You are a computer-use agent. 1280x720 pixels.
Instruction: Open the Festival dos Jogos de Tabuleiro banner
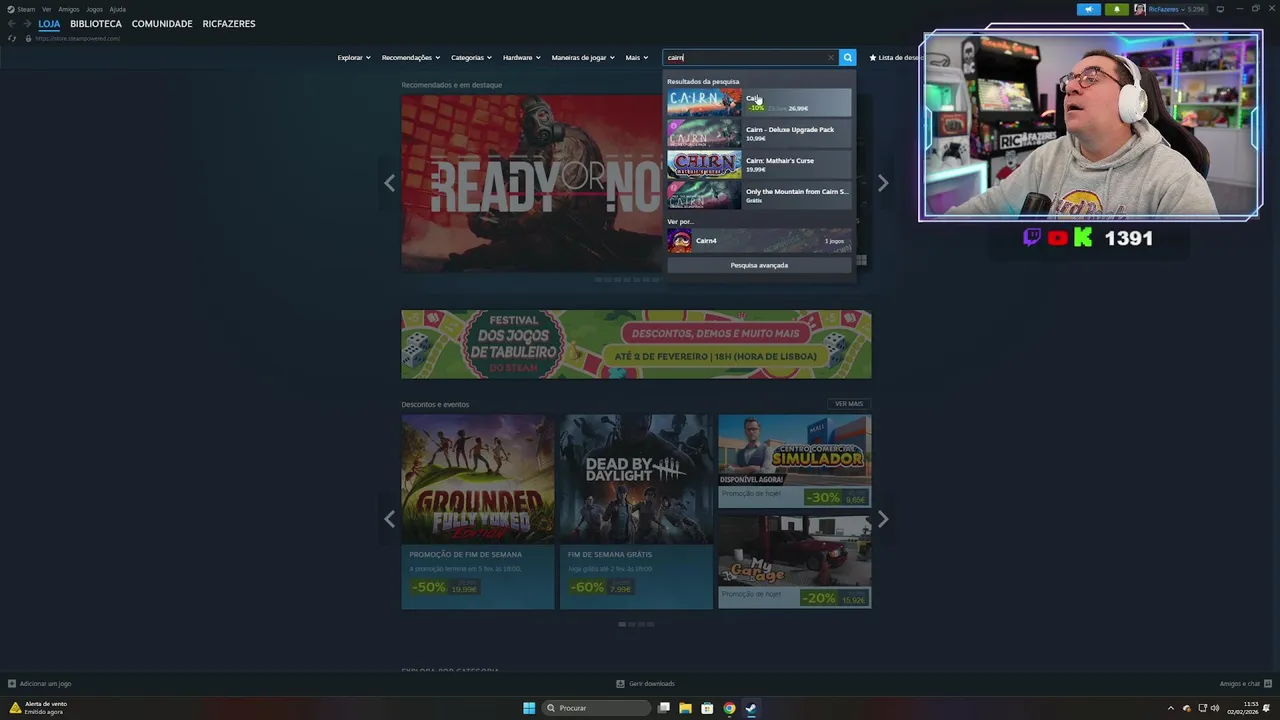tap(636, 345)
